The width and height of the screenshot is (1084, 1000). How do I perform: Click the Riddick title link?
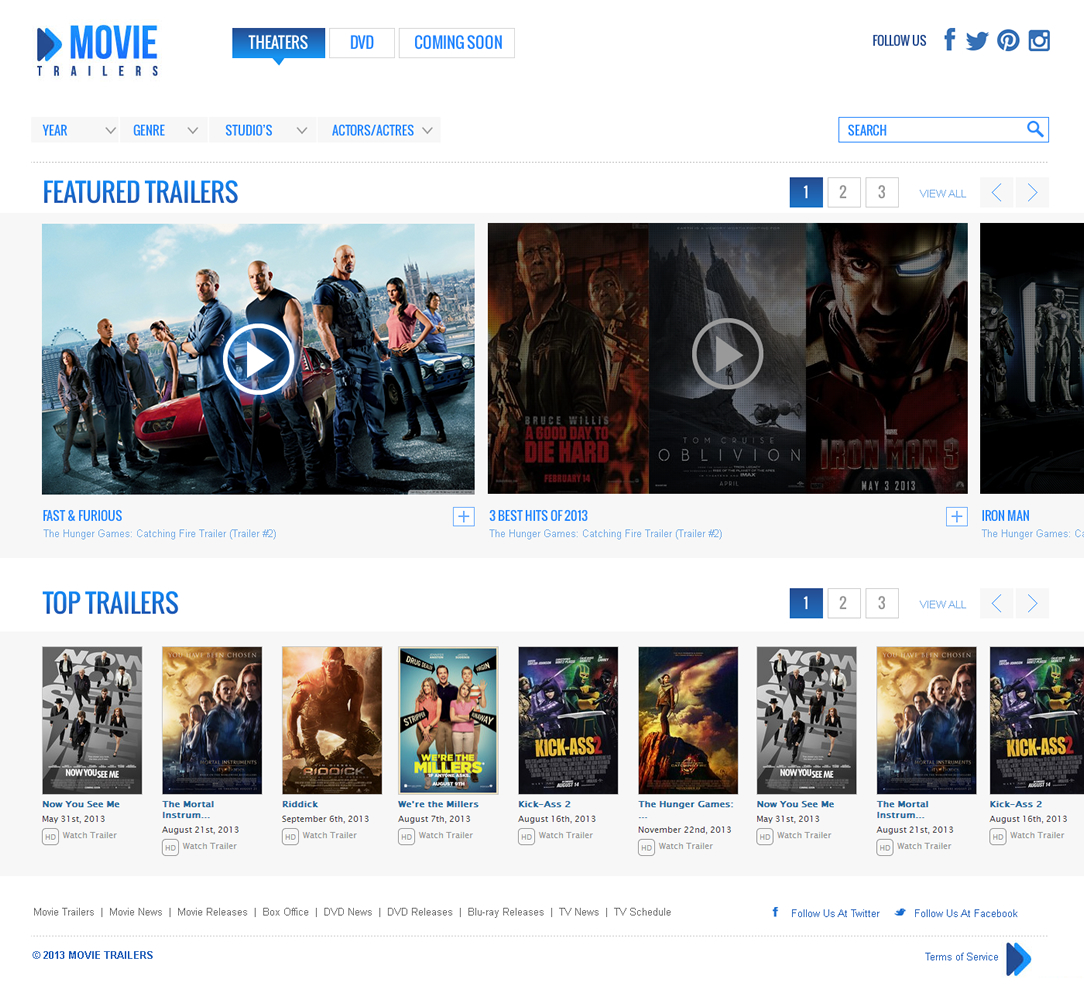coord(300,804)
